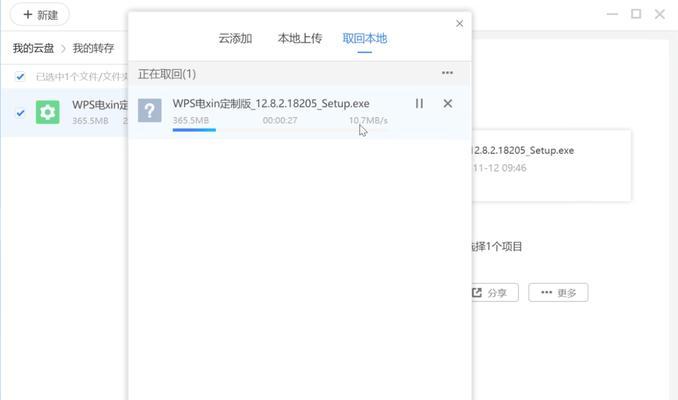678x400 pixels.
Task: Open 我的云盘 breadcrumb
Action: pyautogui.click(x=33, y=48)
